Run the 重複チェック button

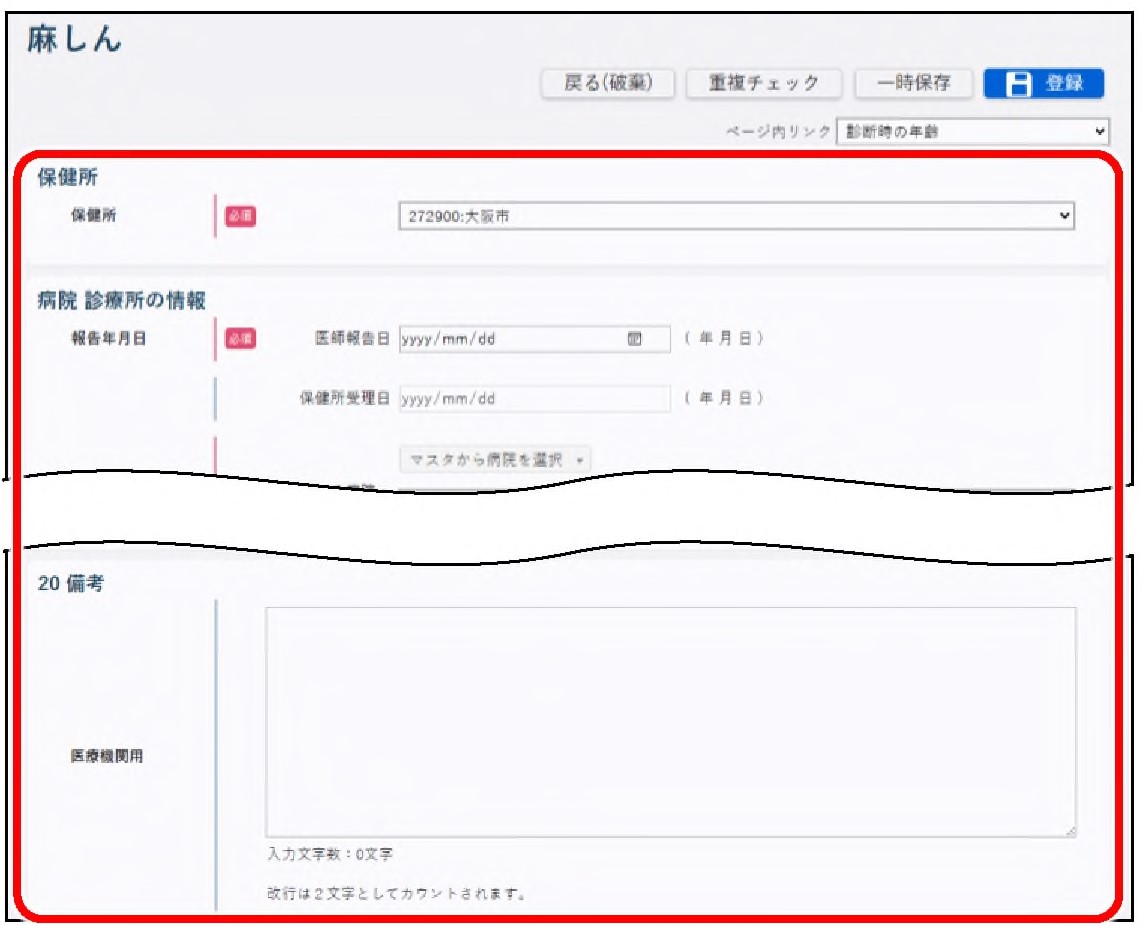tap(764, 84)
